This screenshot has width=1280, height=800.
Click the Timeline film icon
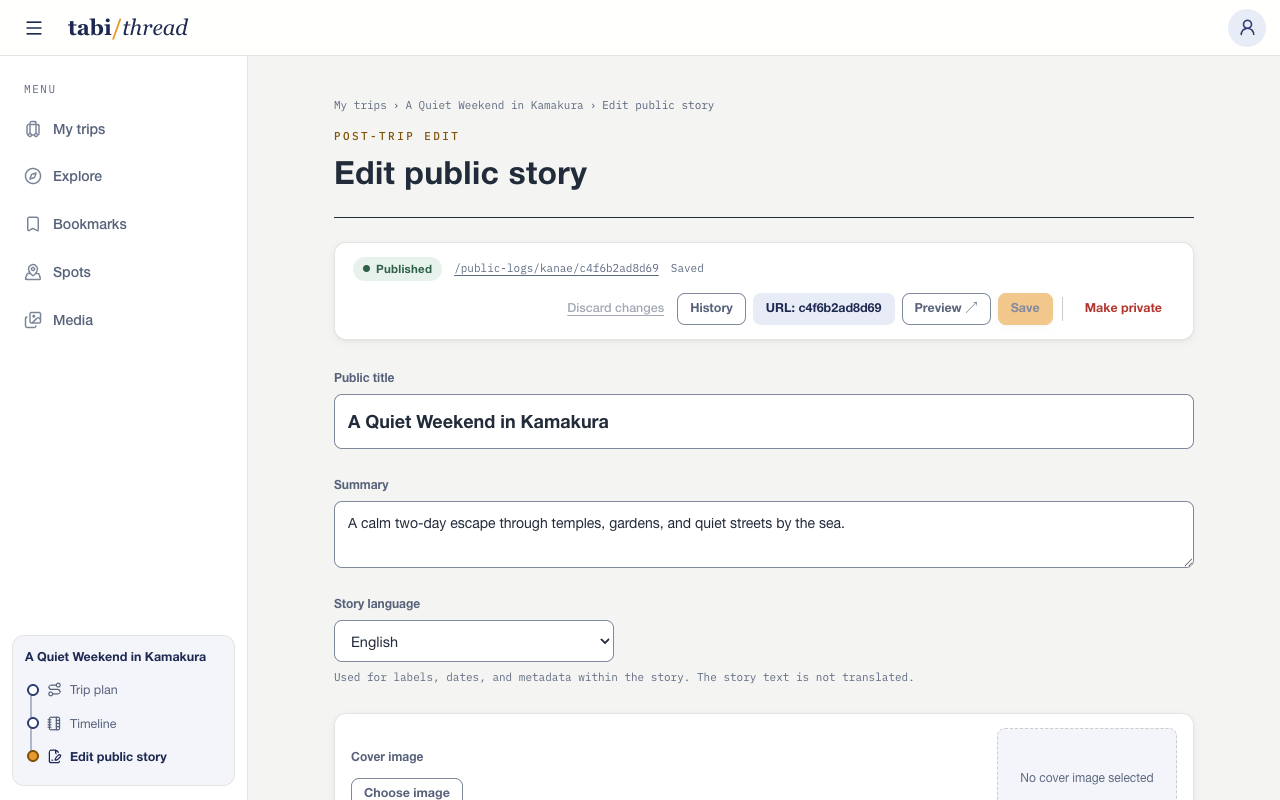point(55,724)
